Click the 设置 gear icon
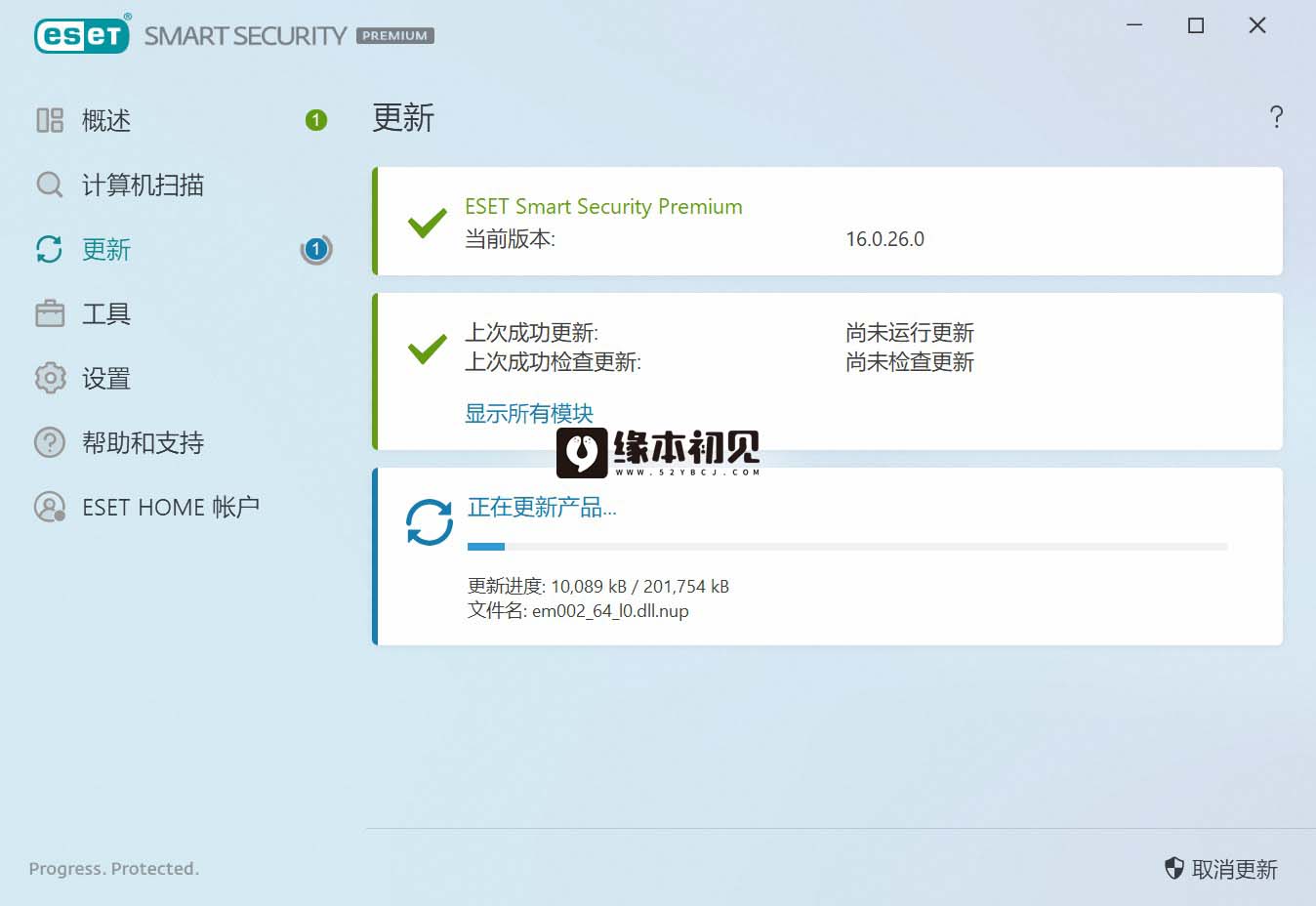 (x=50, y=378)
